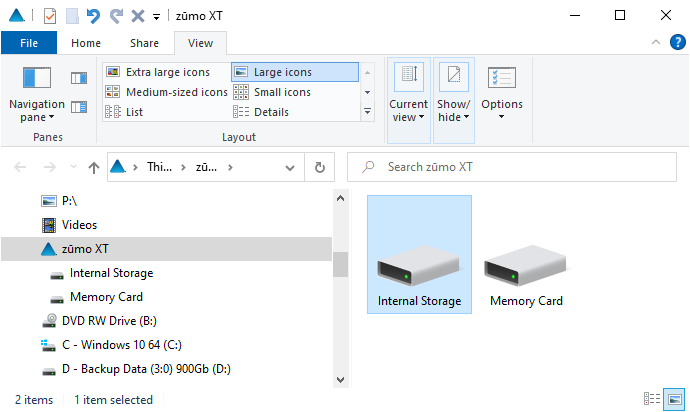The height and width of the screenshot is (412, 690).
Task: Toggle the Details pane icon
Action: point(79,107)
